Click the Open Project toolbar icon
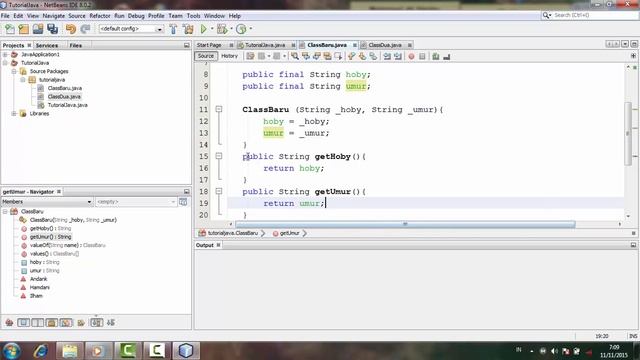Image resolution: width=640 pixels, height=360 pixels. [x=38, y=29]
